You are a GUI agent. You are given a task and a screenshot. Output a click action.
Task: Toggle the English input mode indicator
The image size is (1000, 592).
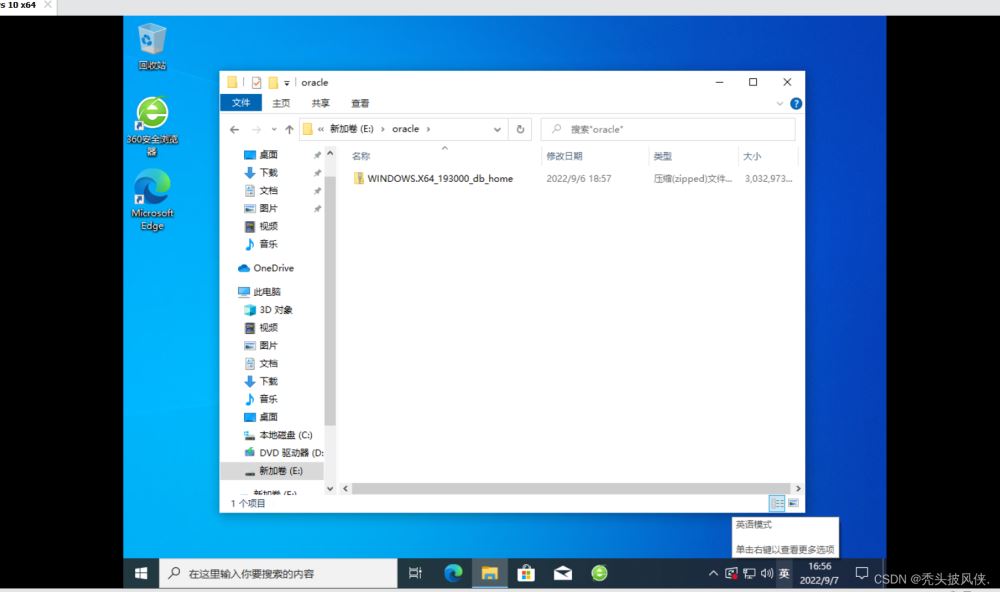click(785, 573)
